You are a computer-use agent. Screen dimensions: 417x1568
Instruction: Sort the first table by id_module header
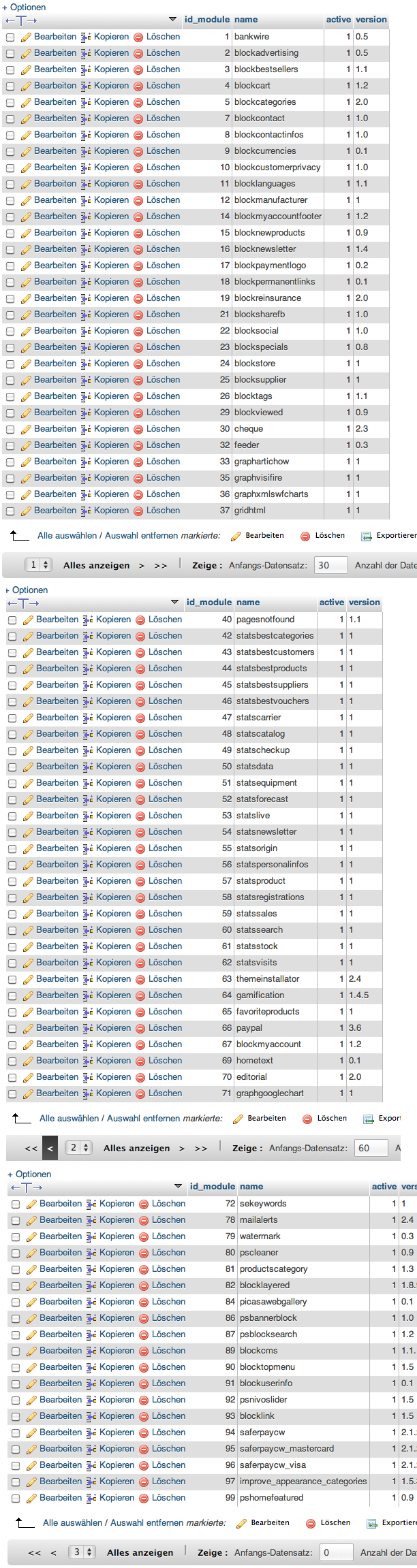click(207, 20)
